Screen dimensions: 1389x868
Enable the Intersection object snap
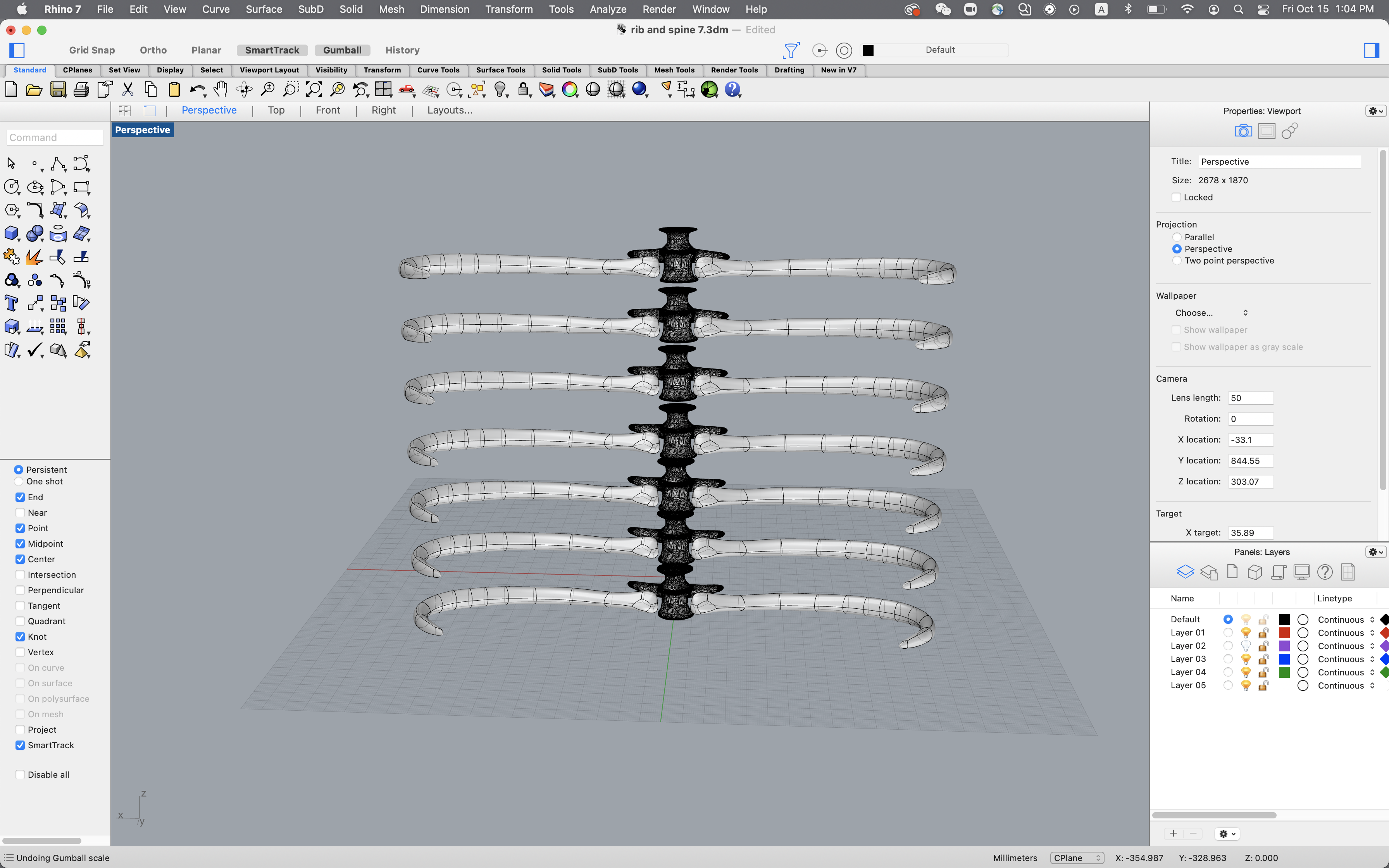tap(20, 575)
